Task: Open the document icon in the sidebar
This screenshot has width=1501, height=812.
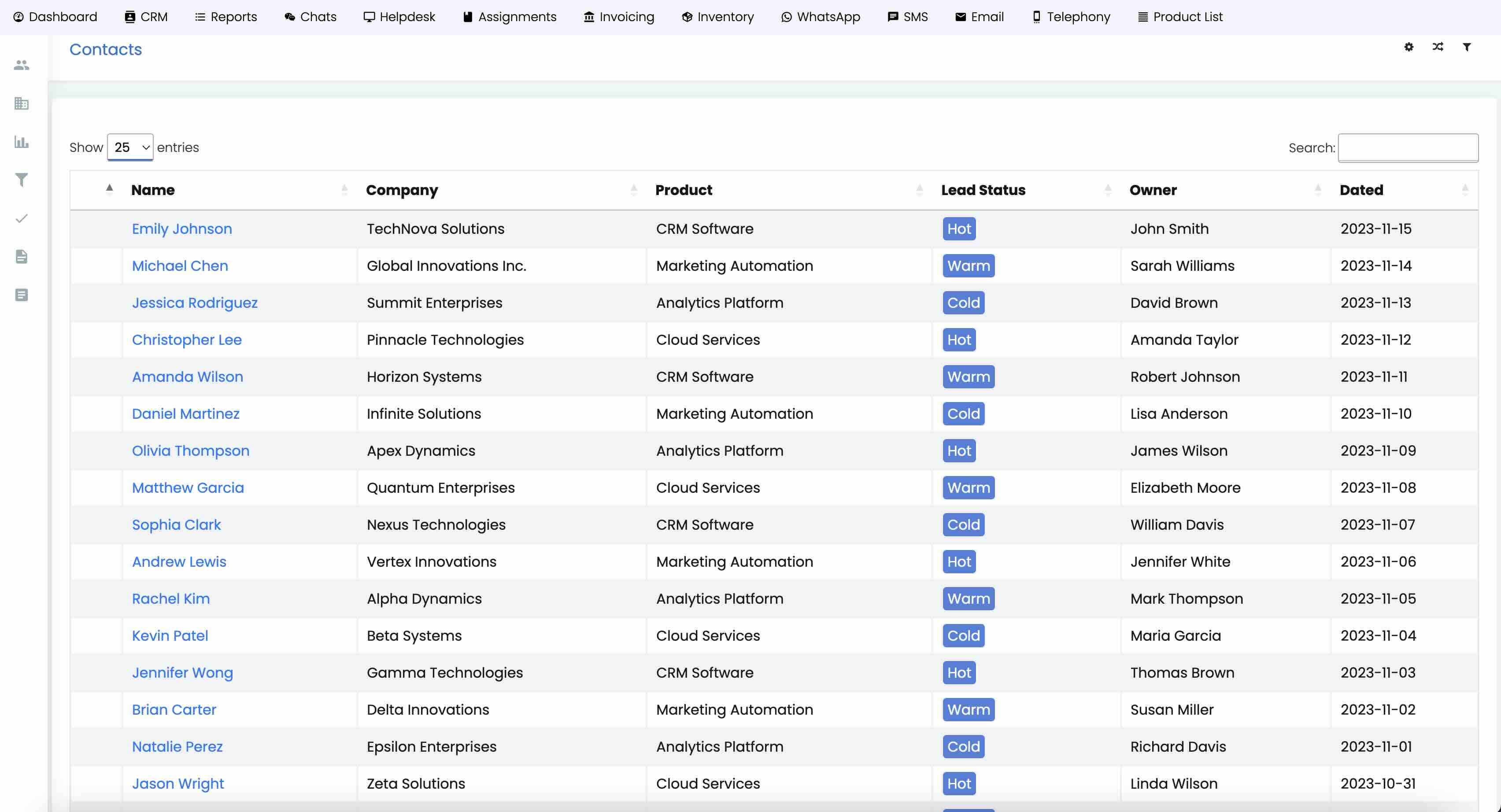Action: click(x=22, y=257)
